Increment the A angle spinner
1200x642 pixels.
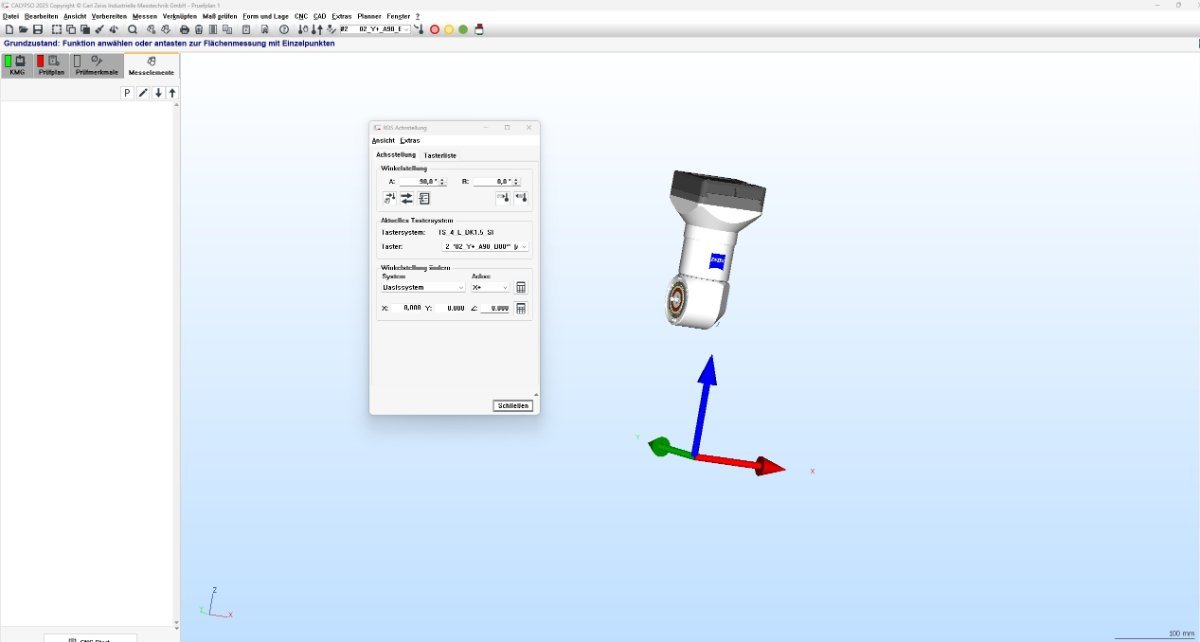click(x=443, y=180)
